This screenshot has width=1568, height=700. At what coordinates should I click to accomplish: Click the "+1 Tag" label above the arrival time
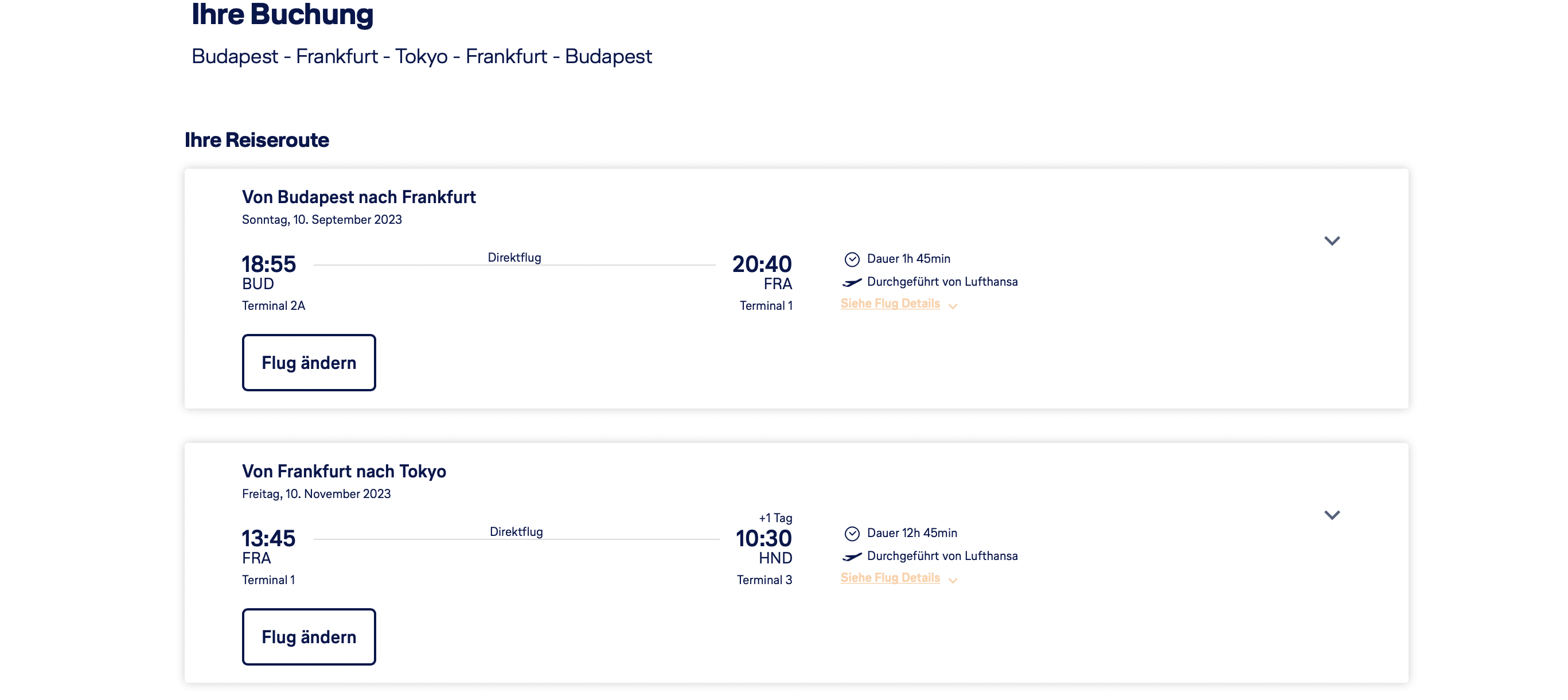(775, 518)
